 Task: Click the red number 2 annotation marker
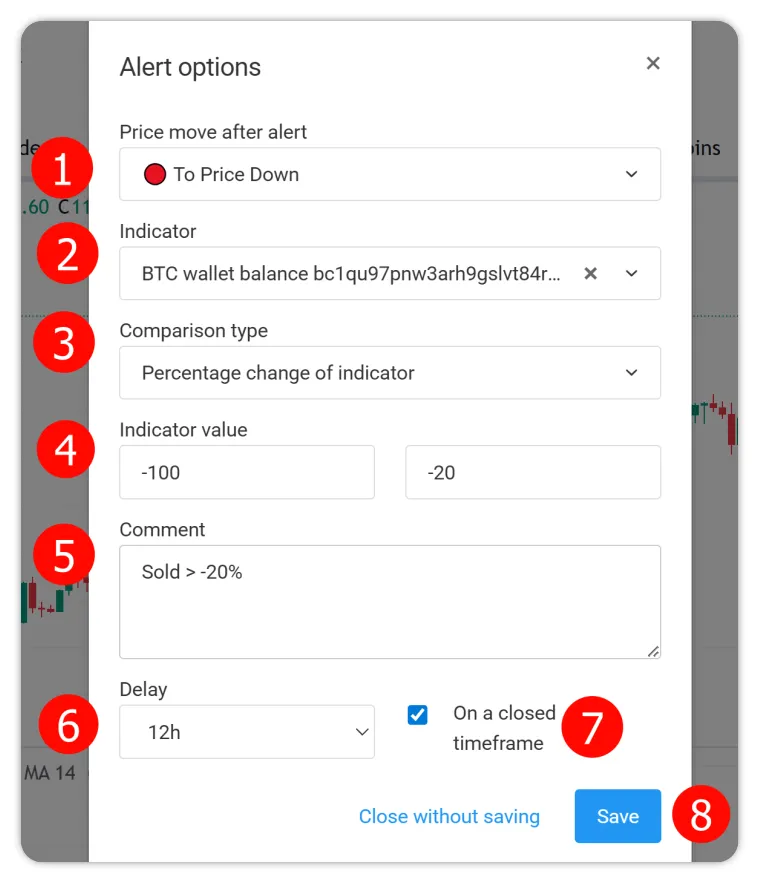67,254
